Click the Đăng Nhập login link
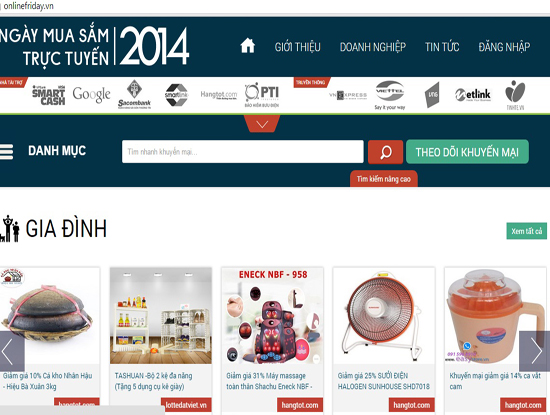This screenshot has height=415, width=550. click(x=504, y=47)
